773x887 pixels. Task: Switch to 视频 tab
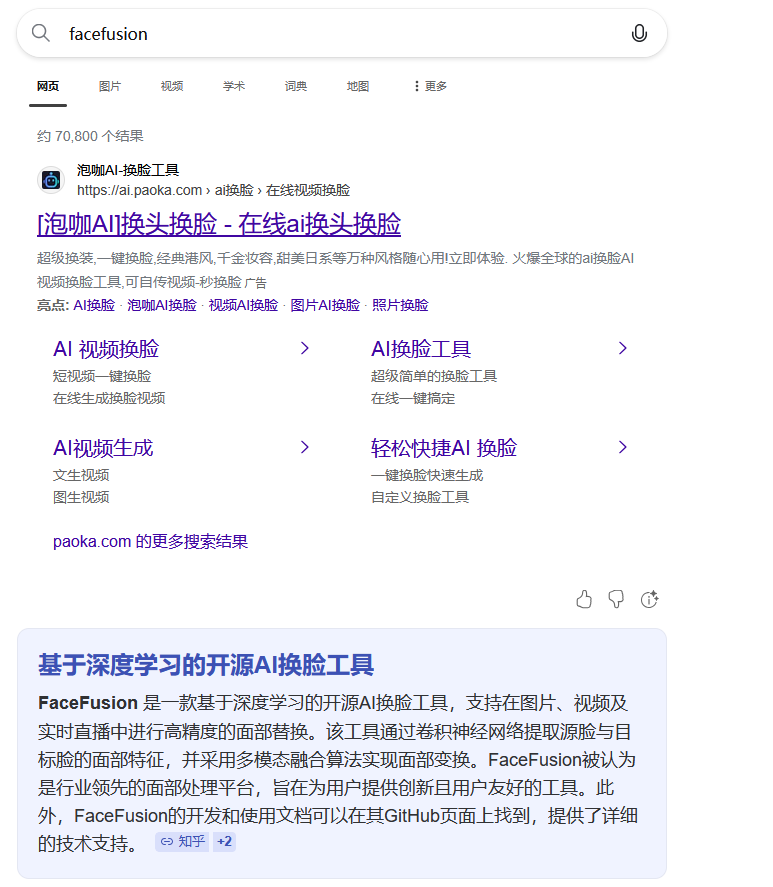172,86
